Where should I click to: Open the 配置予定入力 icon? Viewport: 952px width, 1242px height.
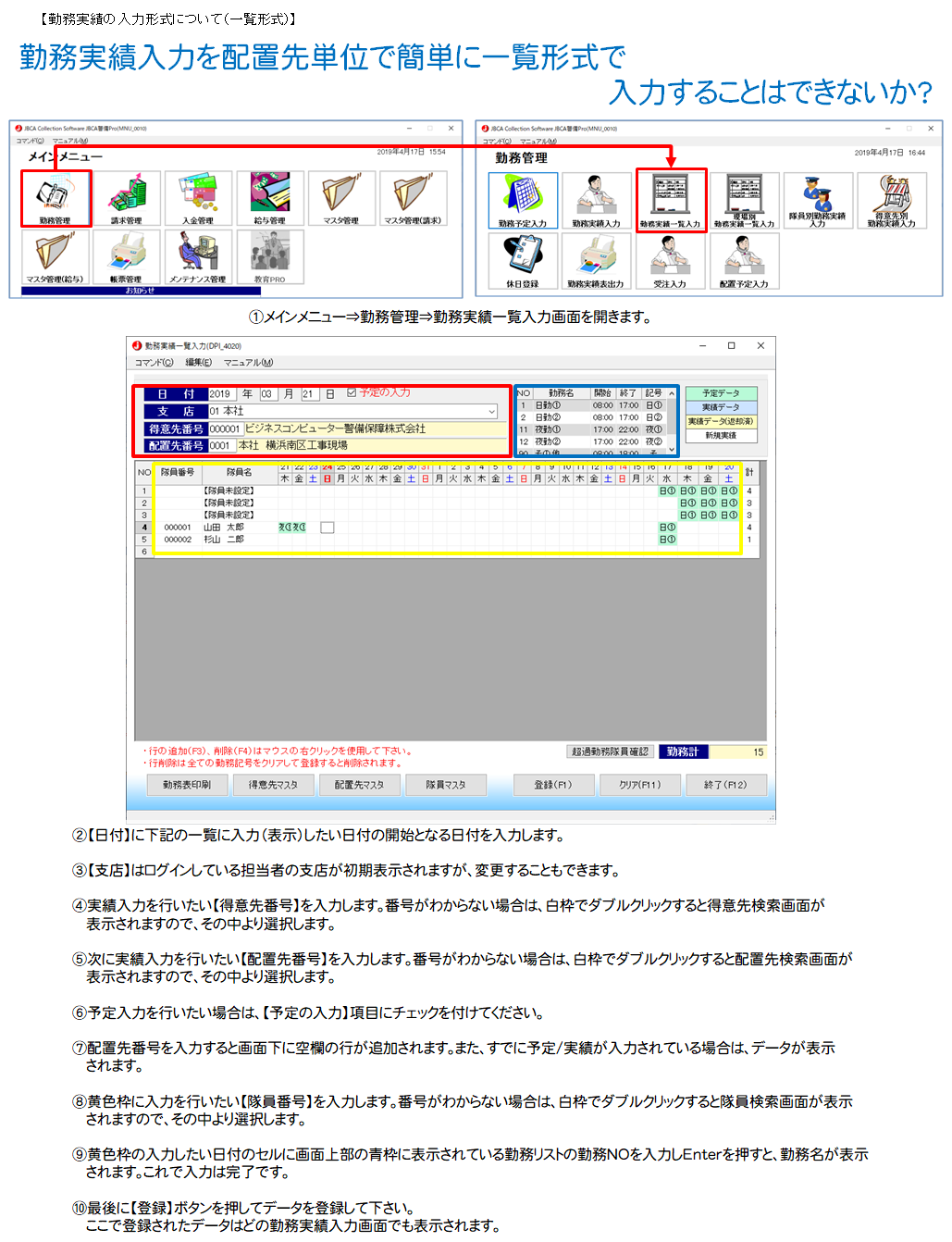[x=744, y=260]
